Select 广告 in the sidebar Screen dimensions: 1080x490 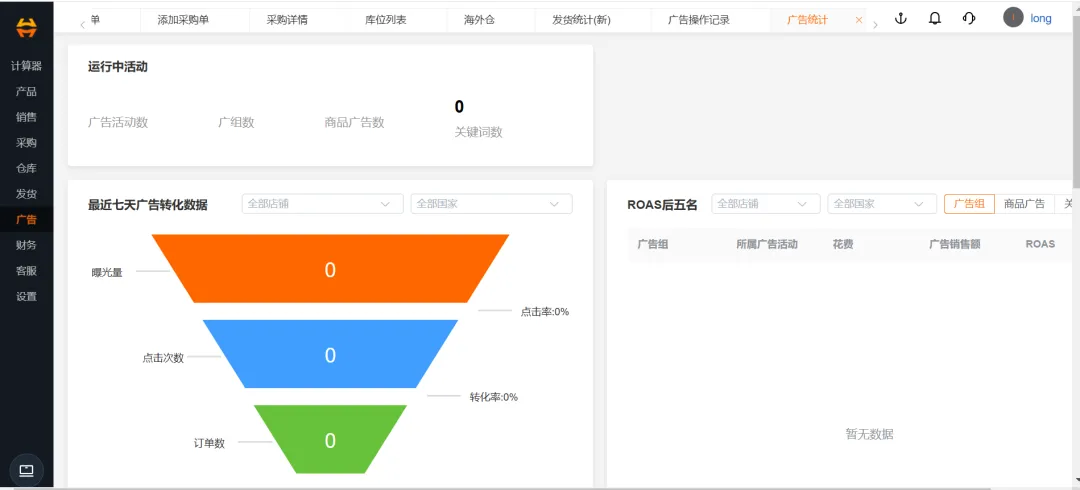pyautogui.click(x=26, y=221)
